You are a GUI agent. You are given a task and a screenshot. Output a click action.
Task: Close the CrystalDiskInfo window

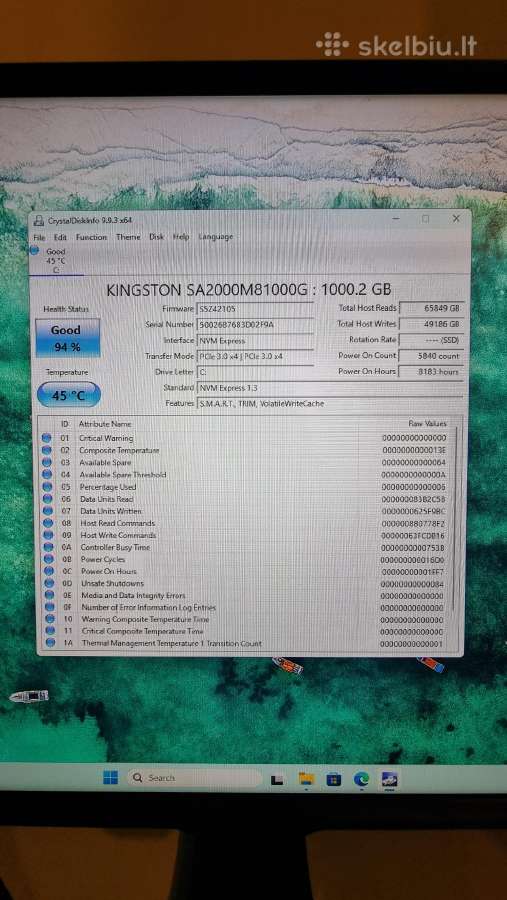(x=456, y=218)
